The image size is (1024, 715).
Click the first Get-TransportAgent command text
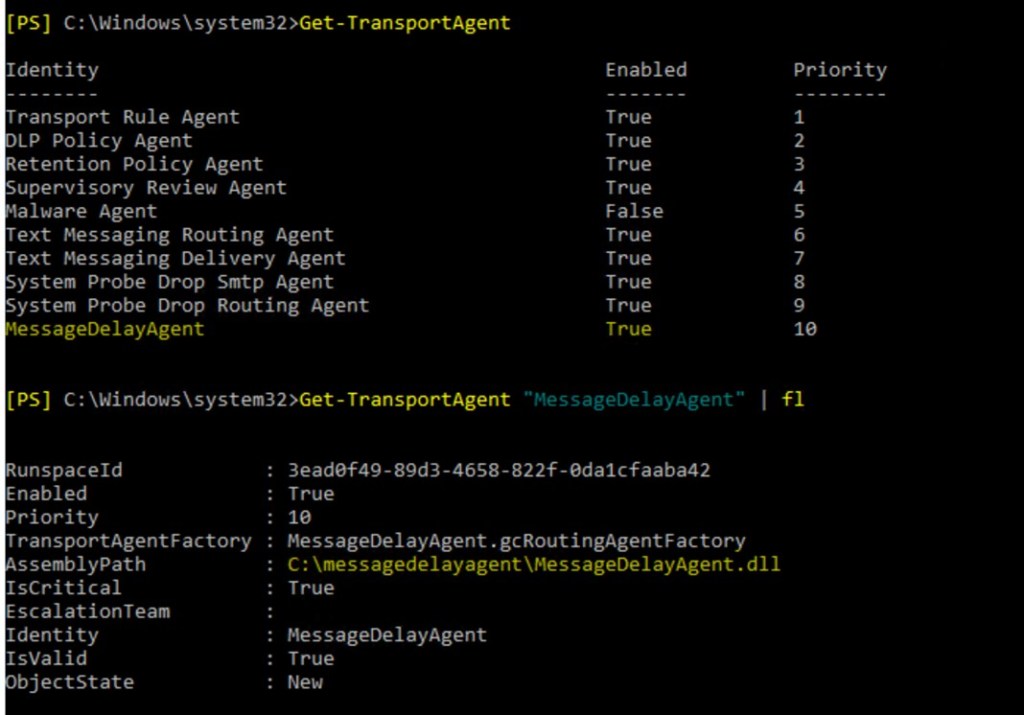(x=404, y=23)
